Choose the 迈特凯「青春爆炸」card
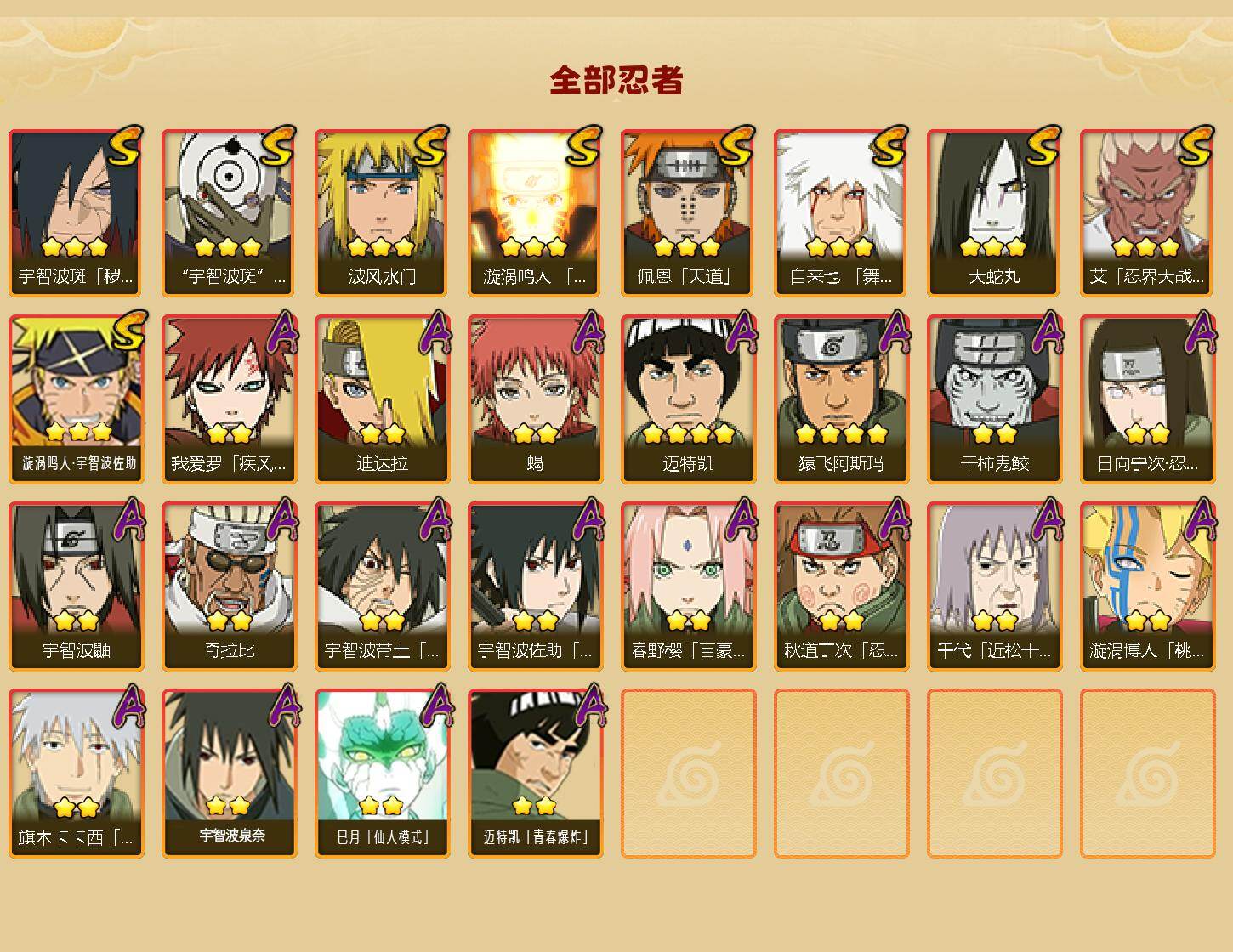1233x952 pixels. pos(535,773)
